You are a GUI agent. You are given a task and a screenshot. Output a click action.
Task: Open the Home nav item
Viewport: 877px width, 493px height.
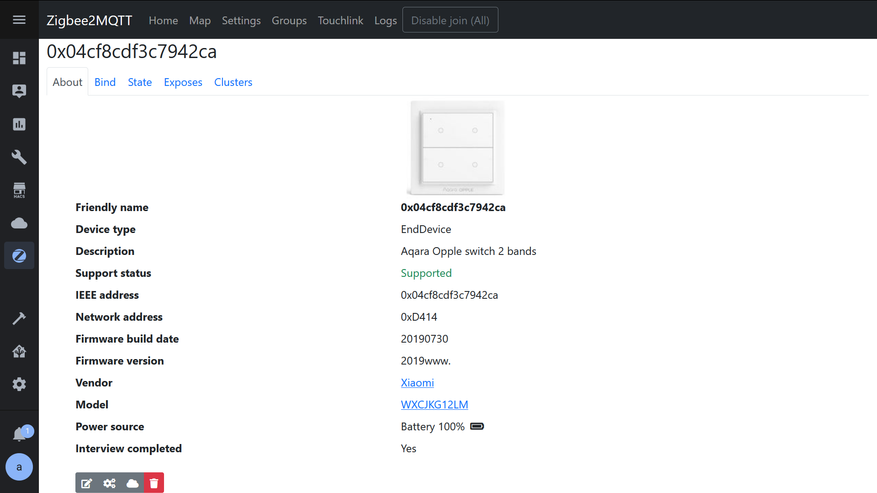point(163,20)
